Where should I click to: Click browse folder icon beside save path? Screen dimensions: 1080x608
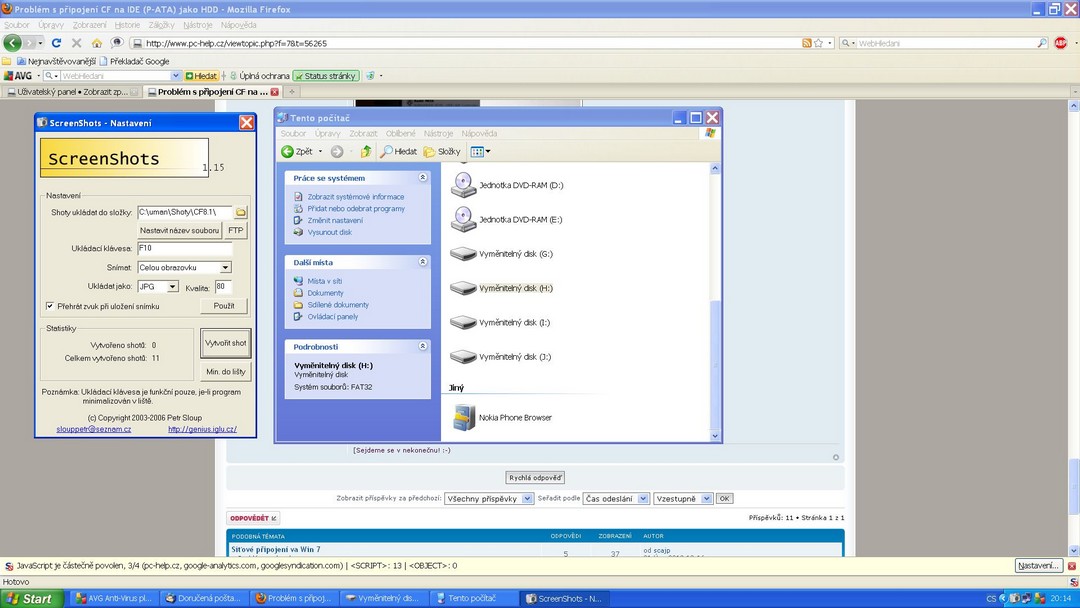click(x=241, y=212)
